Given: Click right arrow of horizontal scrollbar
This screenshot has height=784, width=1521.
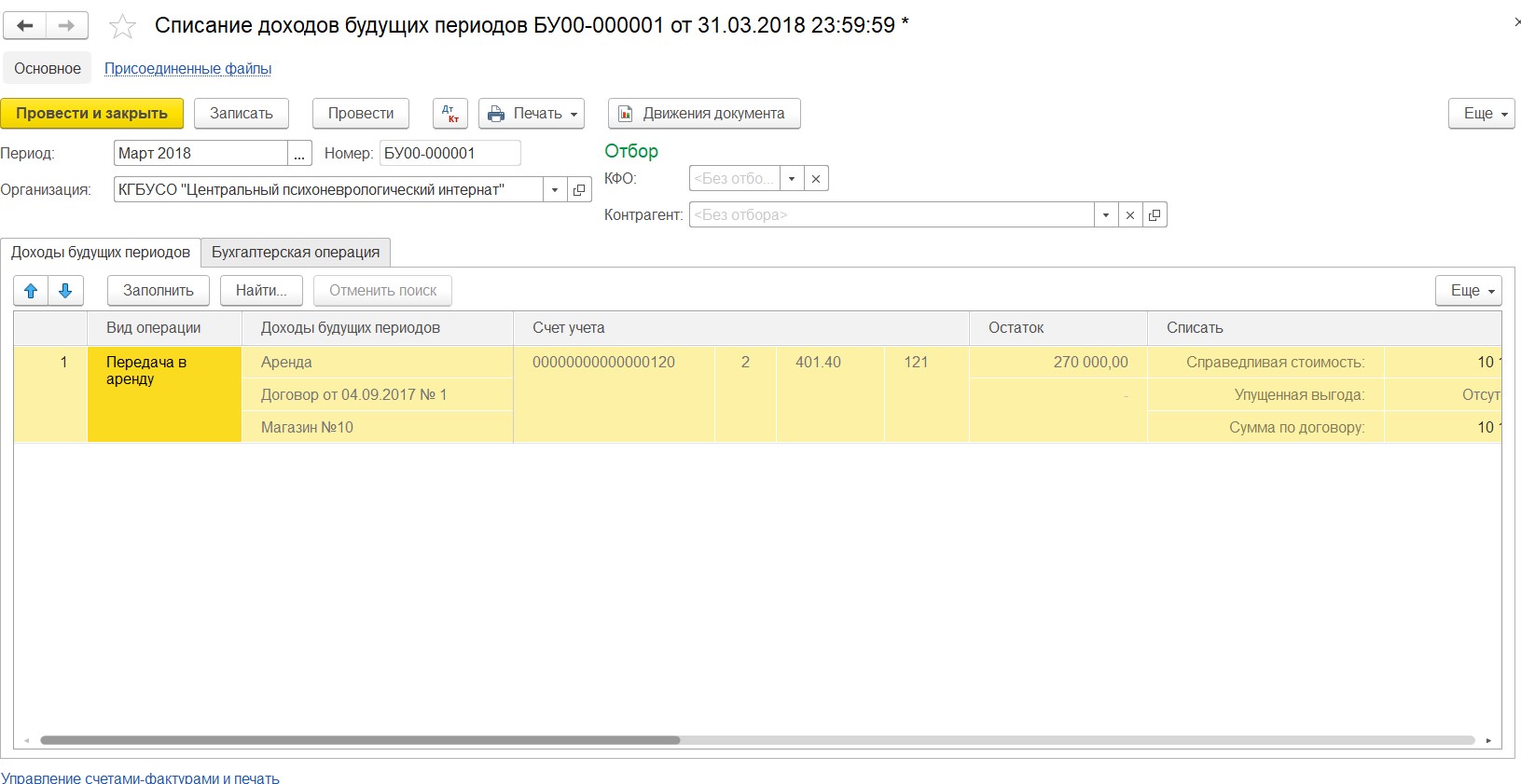Looking at the screenshot, I should click(x=1488, y=741).
